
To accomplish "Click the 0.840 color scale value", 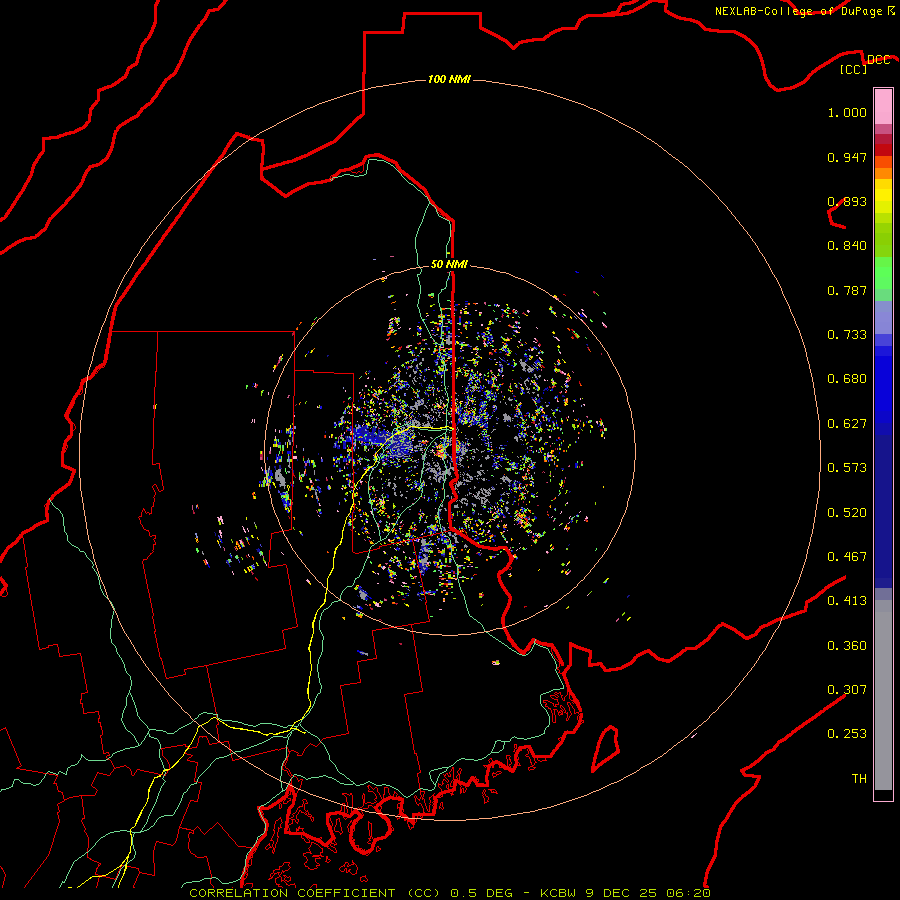I will [x=847, y=246].
